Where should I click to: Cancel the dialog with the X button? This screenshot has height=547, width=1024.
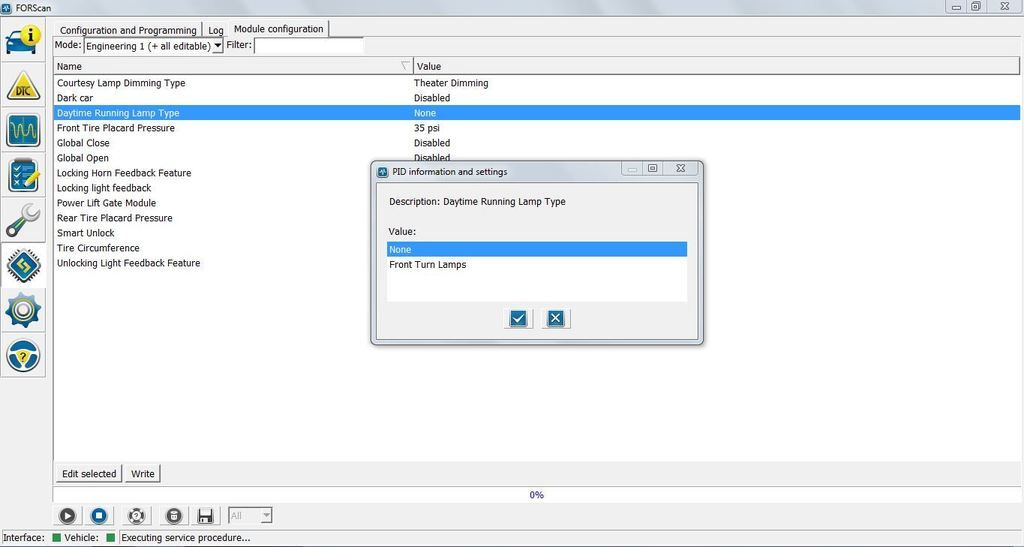point(556,319)
